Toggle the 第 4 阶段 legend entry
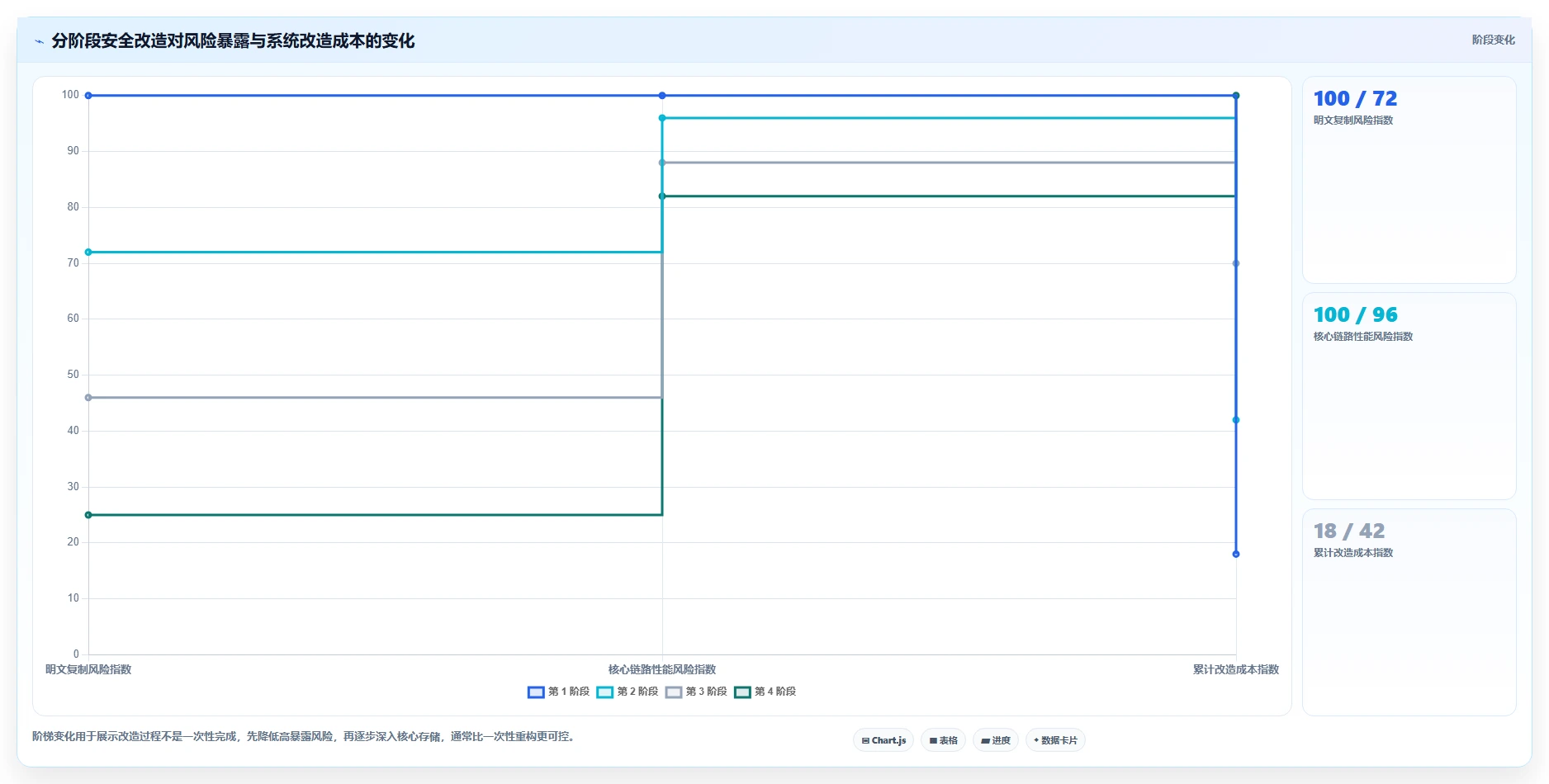The height and width of the screenshot is (784, 1549). tap(765, 692)
